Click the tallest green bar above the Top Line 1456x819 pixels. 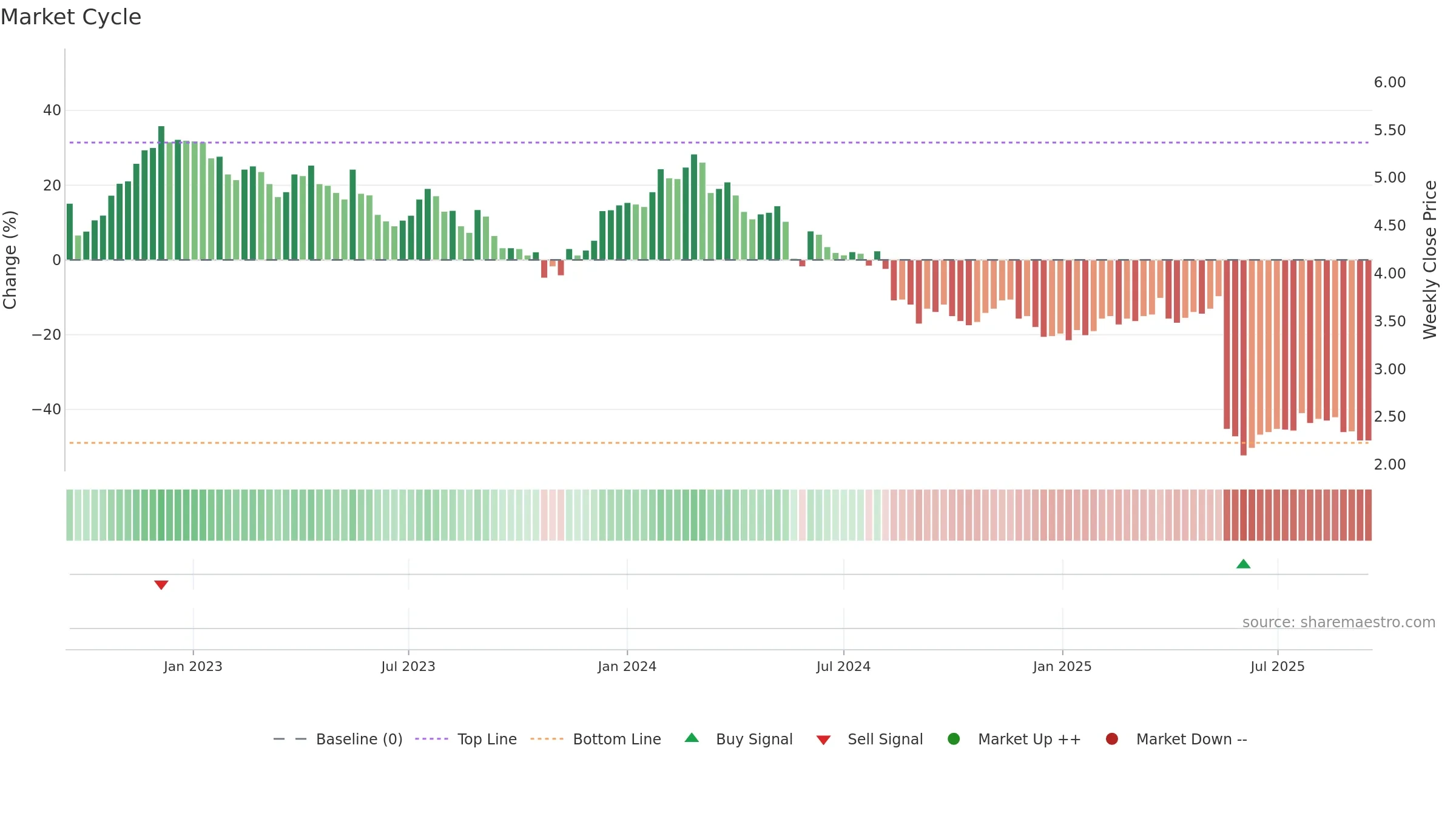[x=161, y=193]
